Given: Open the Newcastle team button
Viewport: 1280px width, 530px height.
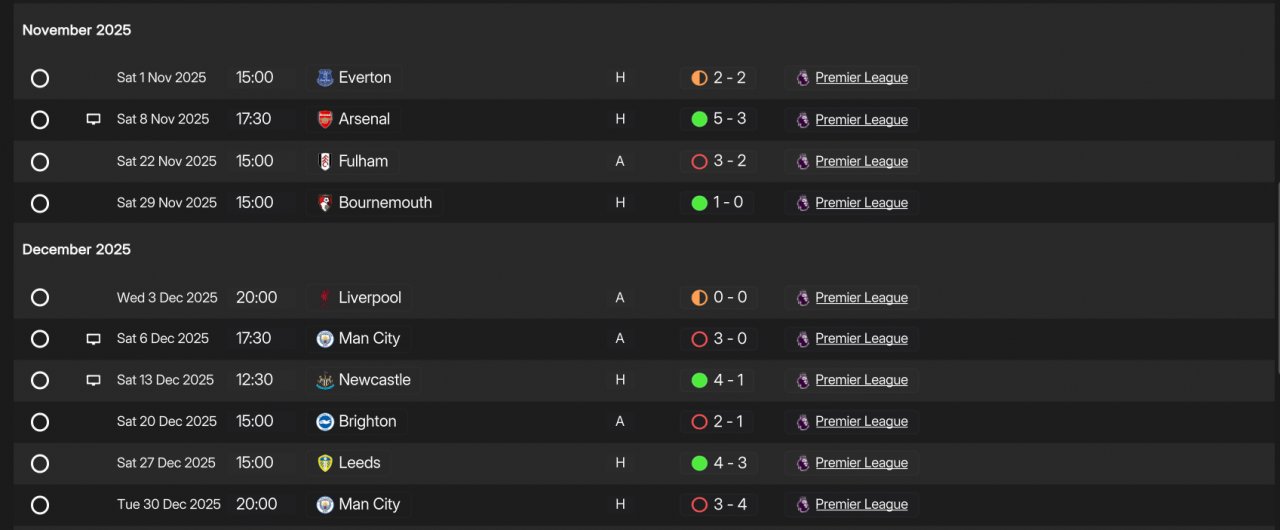Looking at the screenshot, I should 364,380.
